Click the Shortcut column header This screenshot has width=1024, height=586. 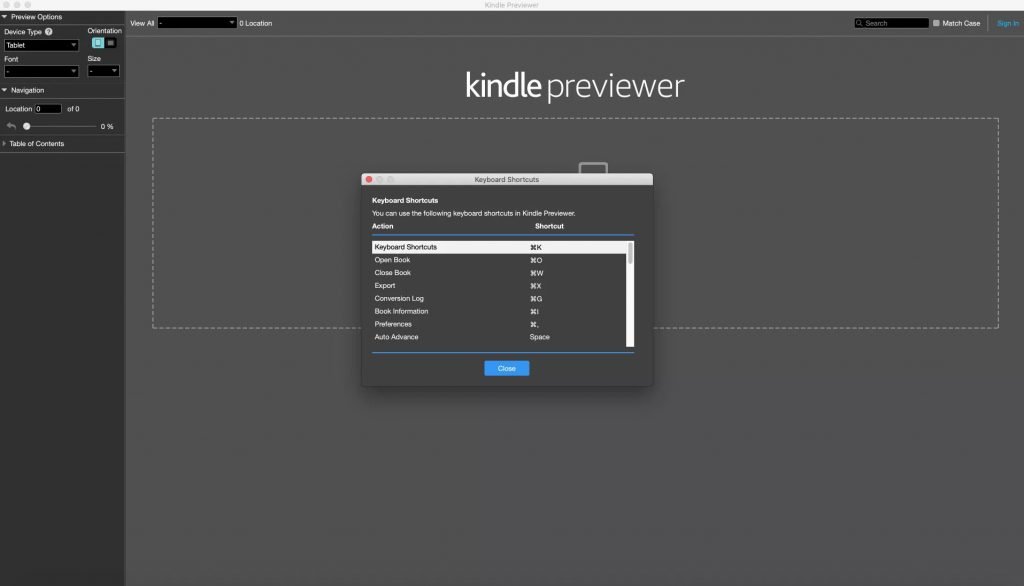pyautogui.click(x=549, y=226)
